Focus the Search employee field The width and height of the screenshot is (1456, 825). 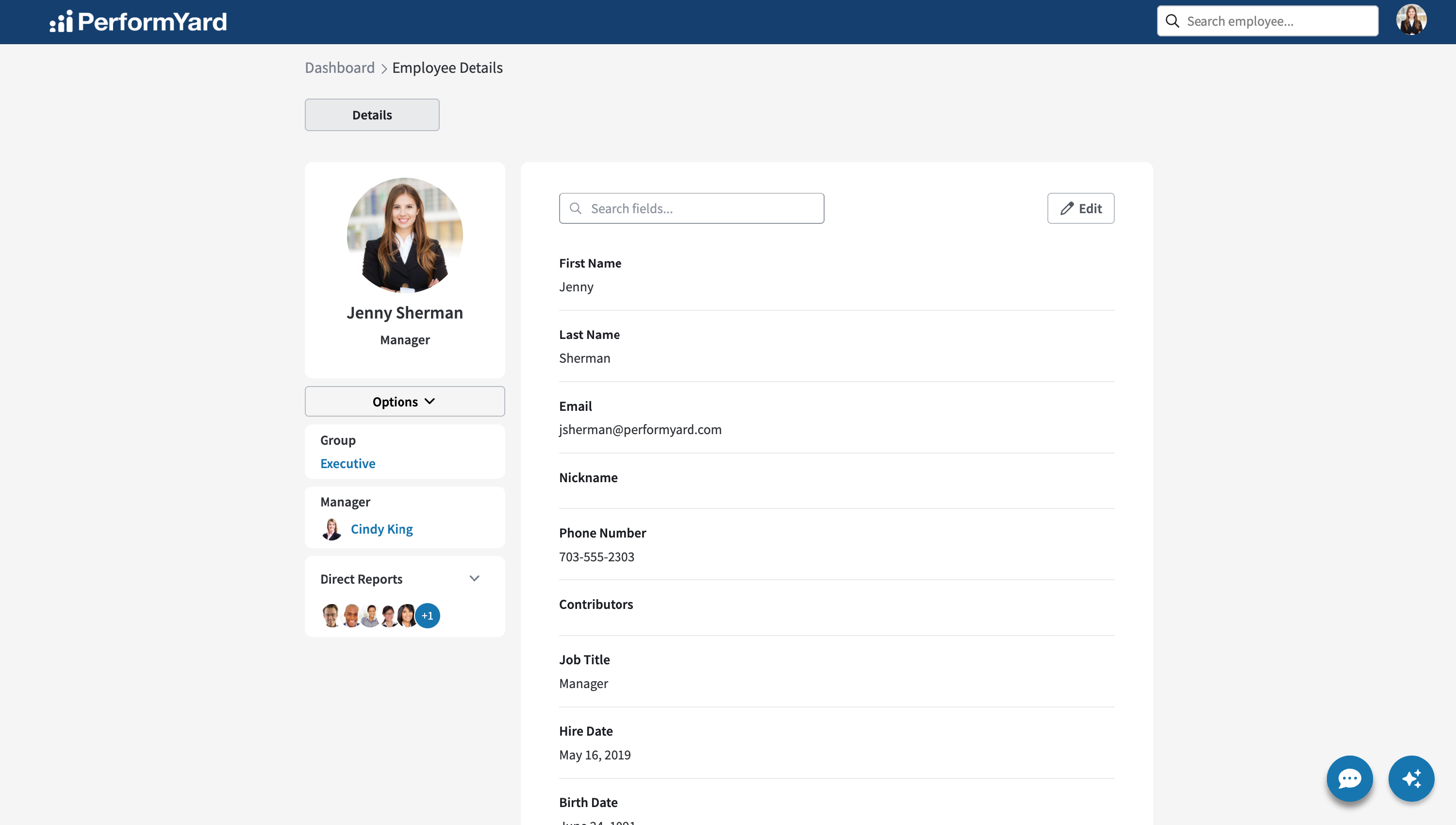(1267, 21)
